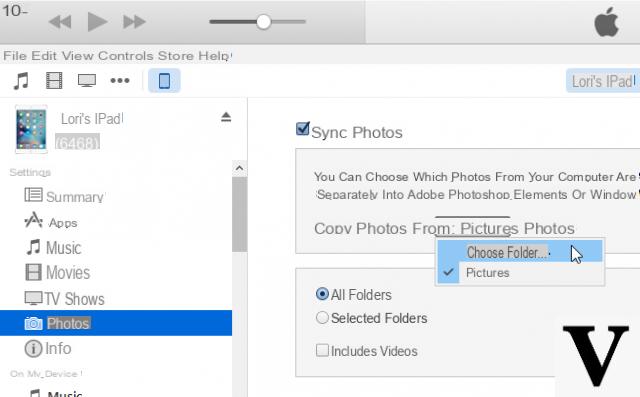The image size is (640, 397).
Task: Open Info in the Settings sidebar
Action: click(48, 349)
